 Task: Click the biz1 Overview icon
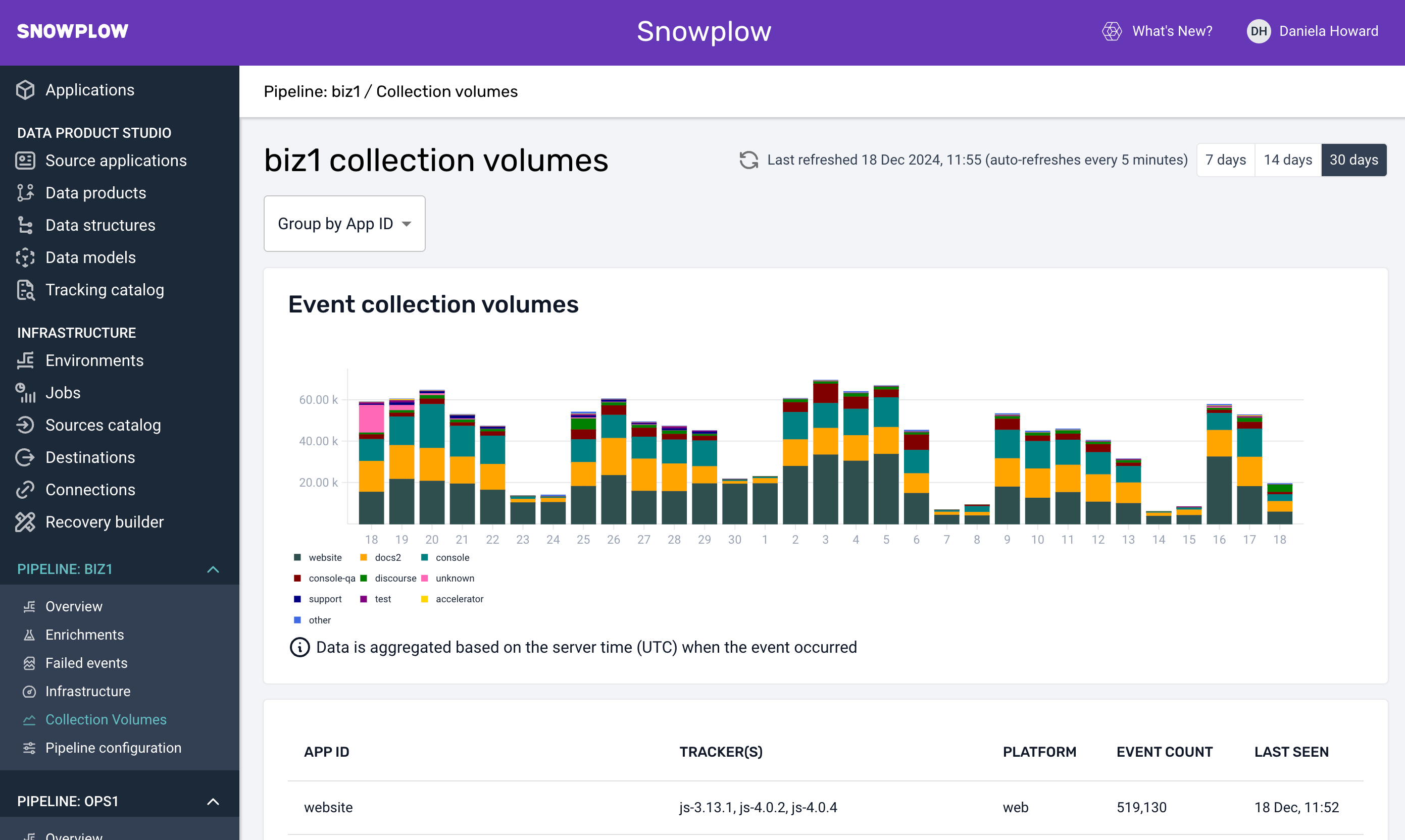(x=29, y=606)
